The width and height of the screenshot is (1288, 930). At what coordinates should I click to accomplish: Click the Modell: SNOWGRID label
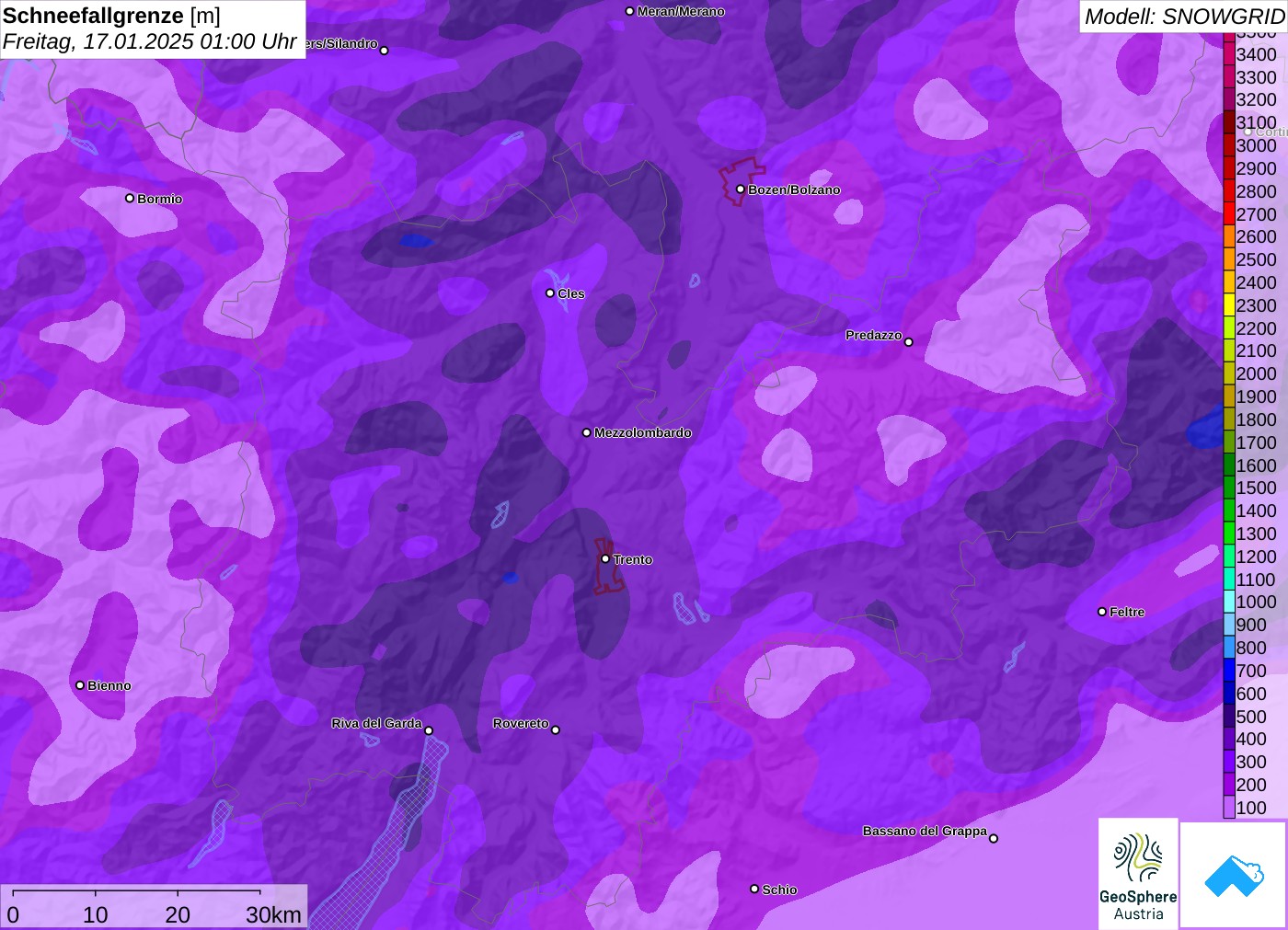pos(1184,17)
